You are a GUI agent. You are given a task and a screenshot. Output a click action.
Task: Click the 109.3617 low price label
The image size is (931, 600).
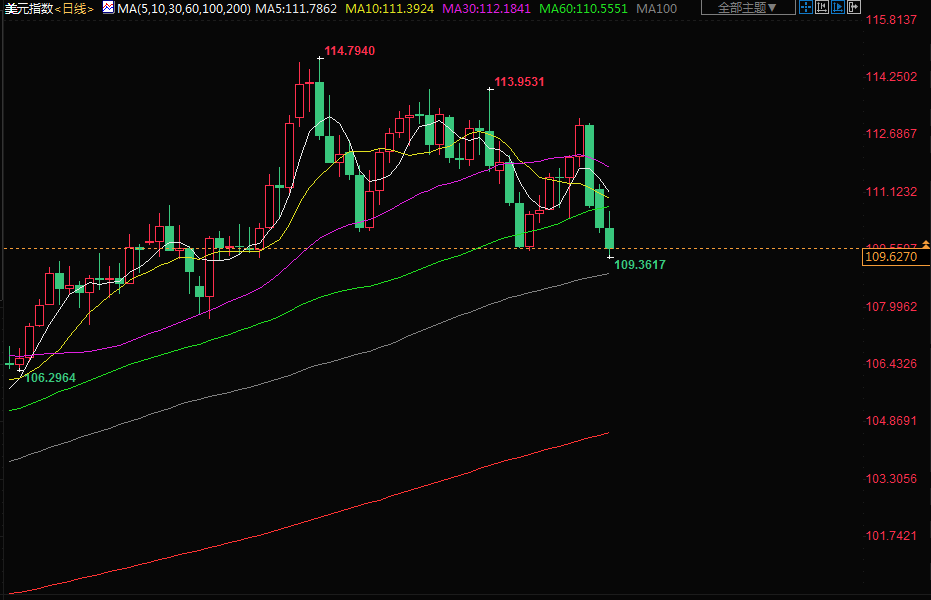[x=639, y=265]
